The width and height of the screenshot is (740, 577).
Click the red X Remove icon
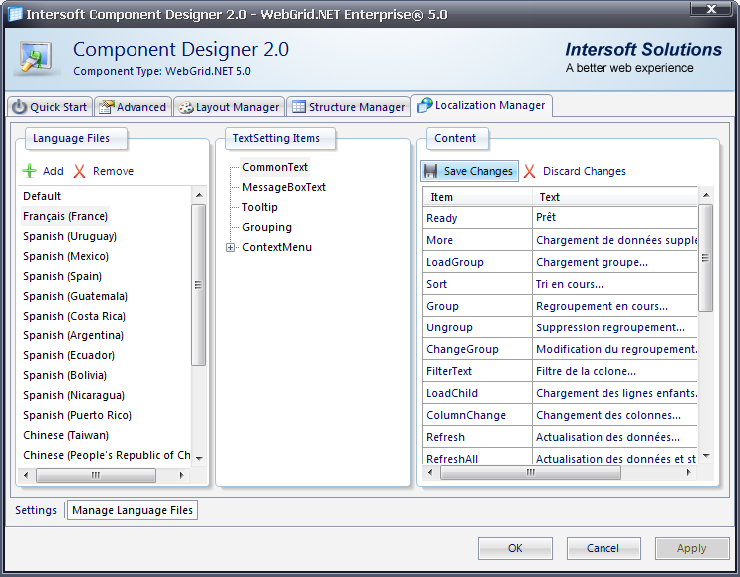[x=79, y=171]
